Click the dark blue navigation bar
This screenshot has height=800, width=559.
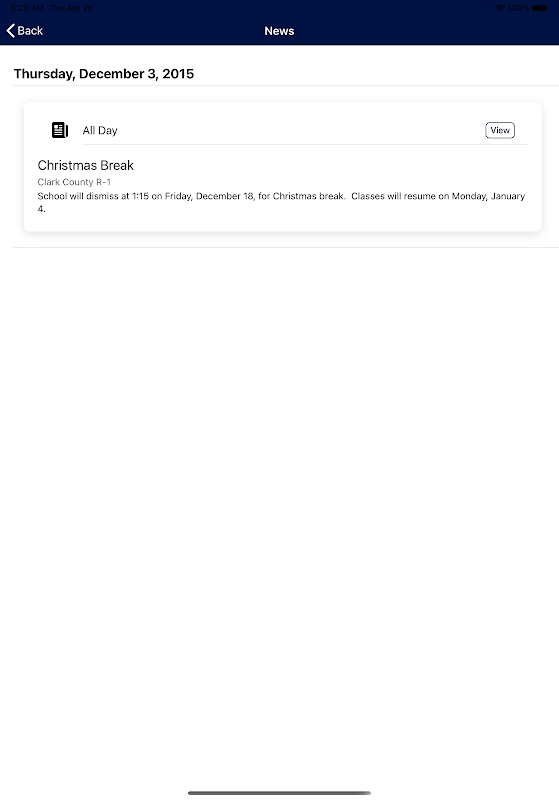280,22
